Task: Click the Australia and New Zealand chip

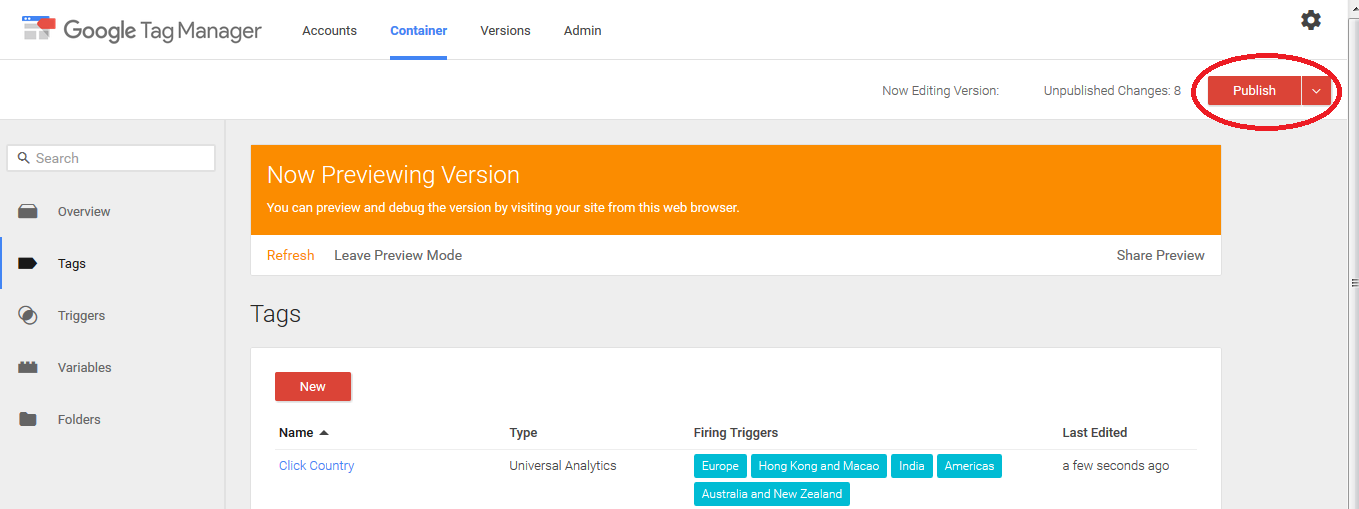Action: (x=772, y=494)
